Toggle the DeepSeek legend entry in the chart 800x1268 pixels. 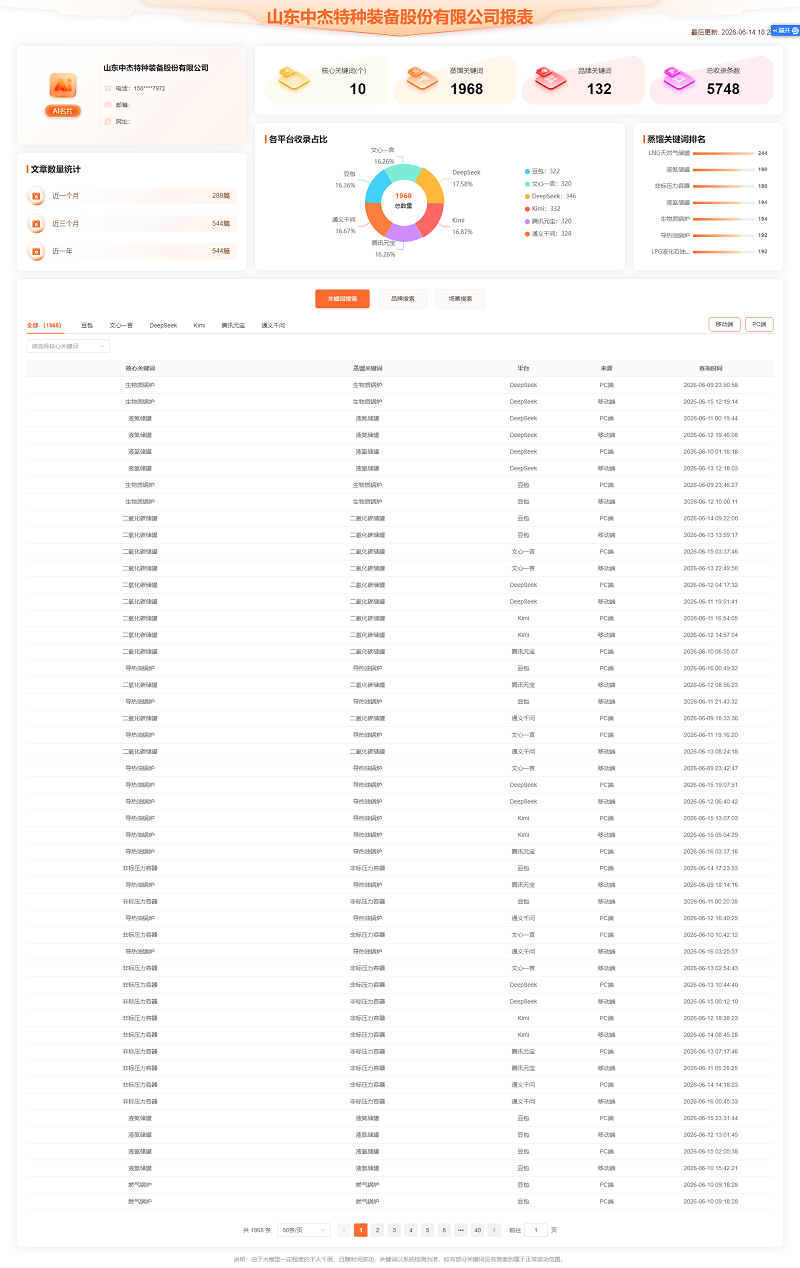click(550, 196)
